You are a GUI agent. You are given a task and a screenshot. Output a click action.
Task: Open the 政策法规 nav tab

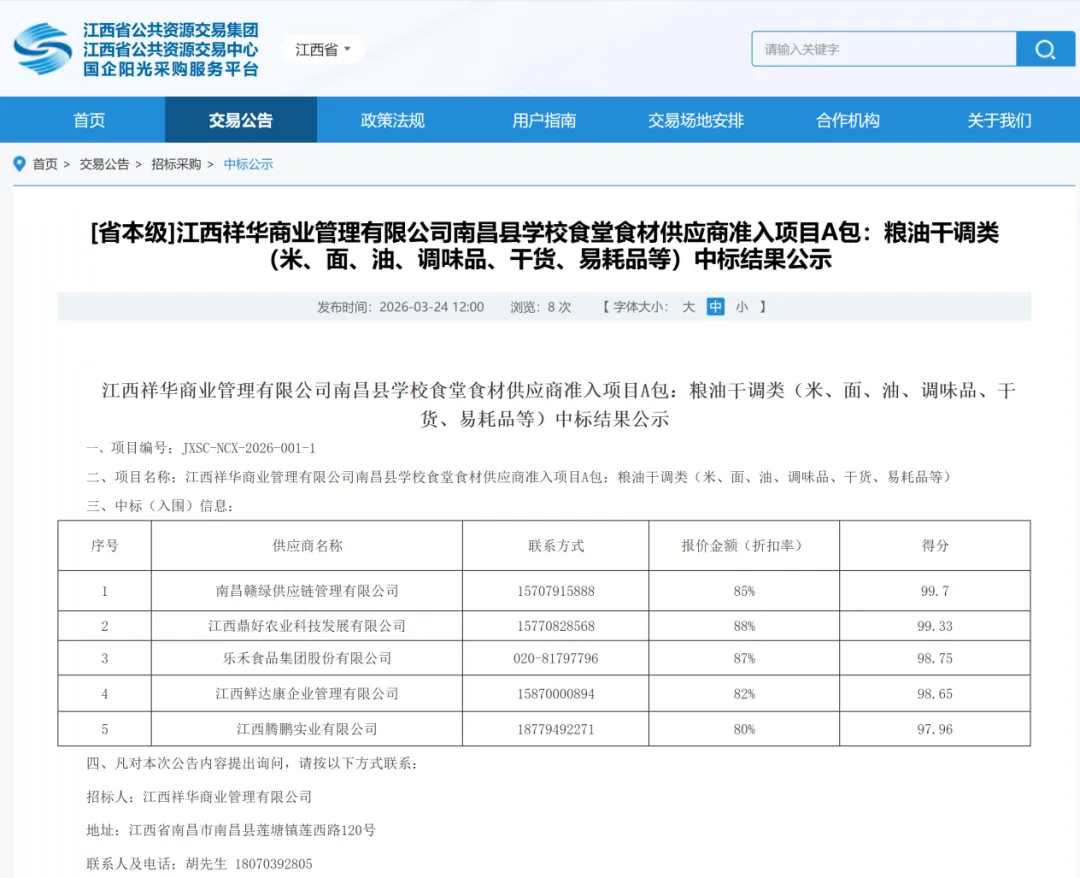[393, 120]
